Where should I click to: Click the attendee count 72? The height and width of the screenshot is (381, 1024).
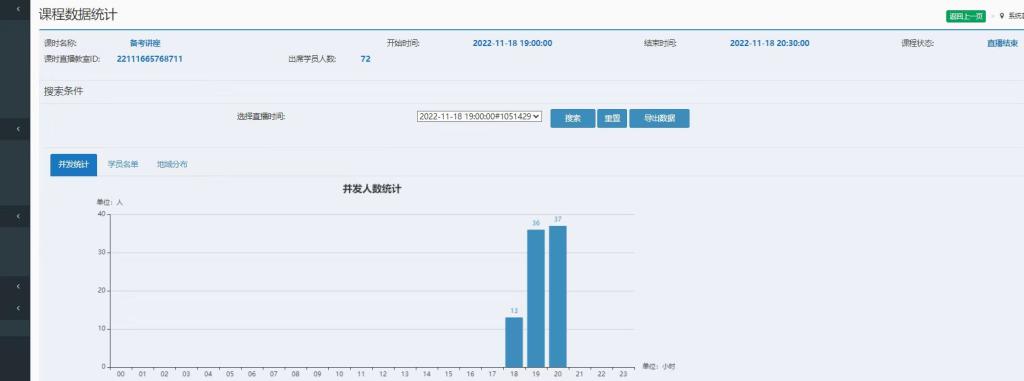[x=365, y=59]
